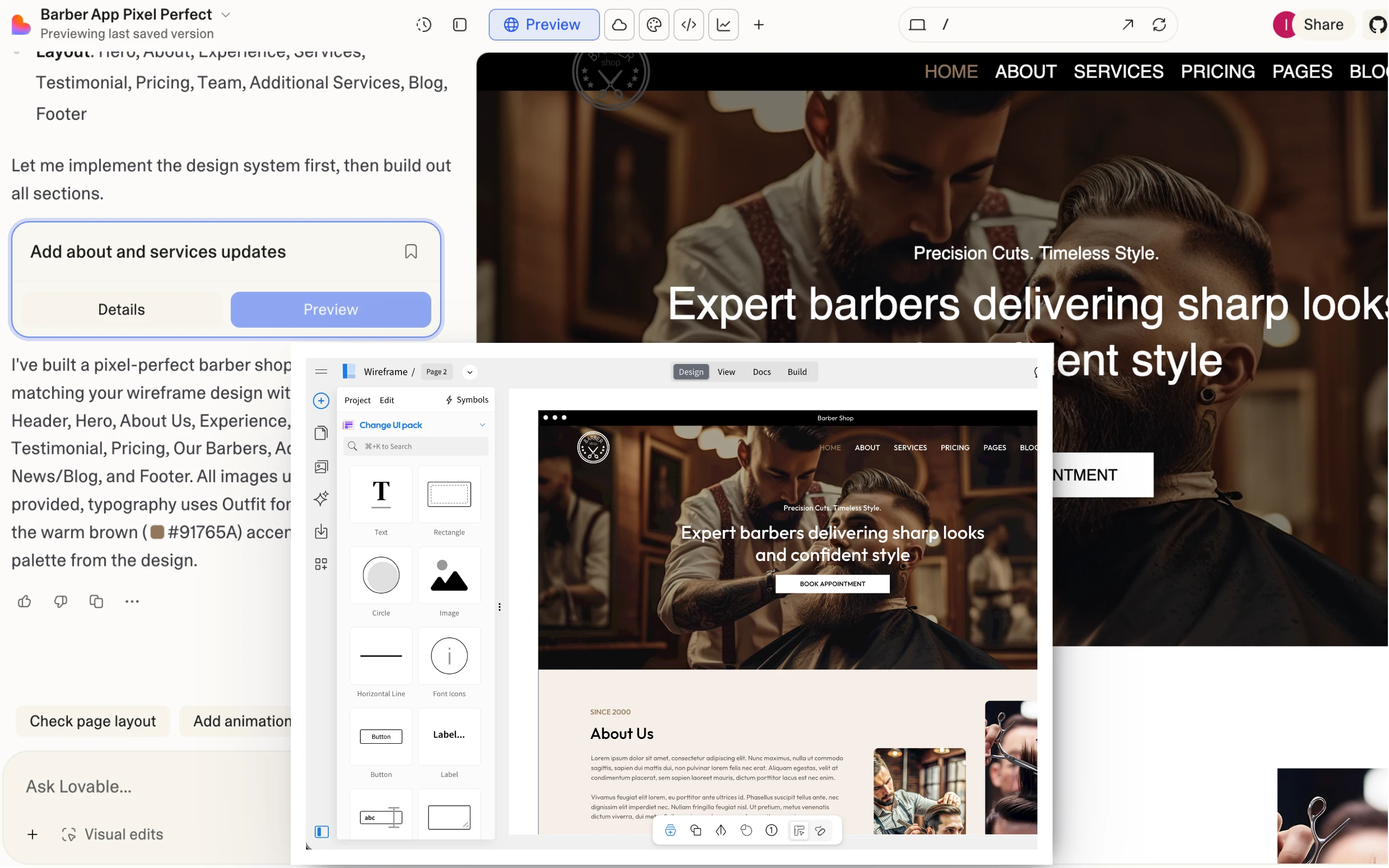Bookmark the 'Add about and services updates' card

(411, 251)
